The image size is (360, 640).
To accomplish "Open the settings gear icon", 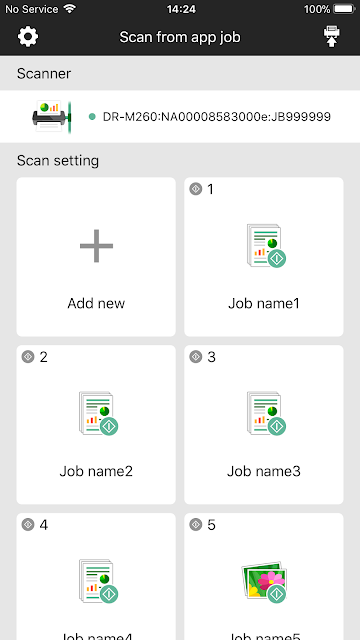I will click(28, 37).
